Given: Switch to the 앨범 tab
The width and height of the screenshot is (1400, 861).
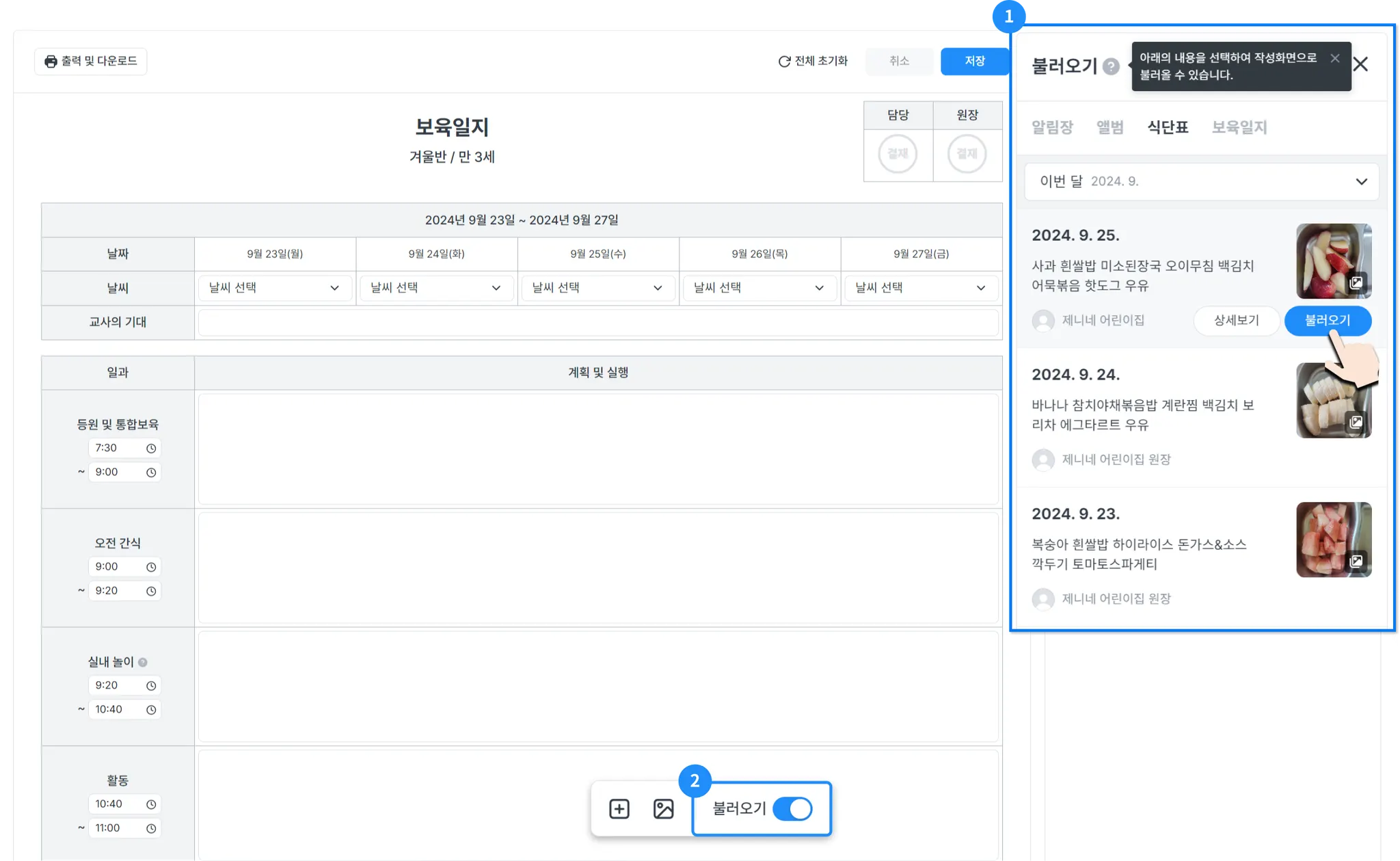Looking at the screenshot, I should (x=1109, y=127).
